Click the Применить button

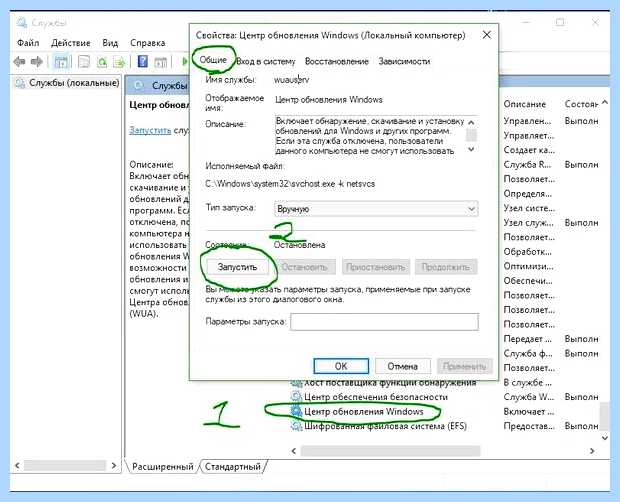click(465, 366)
